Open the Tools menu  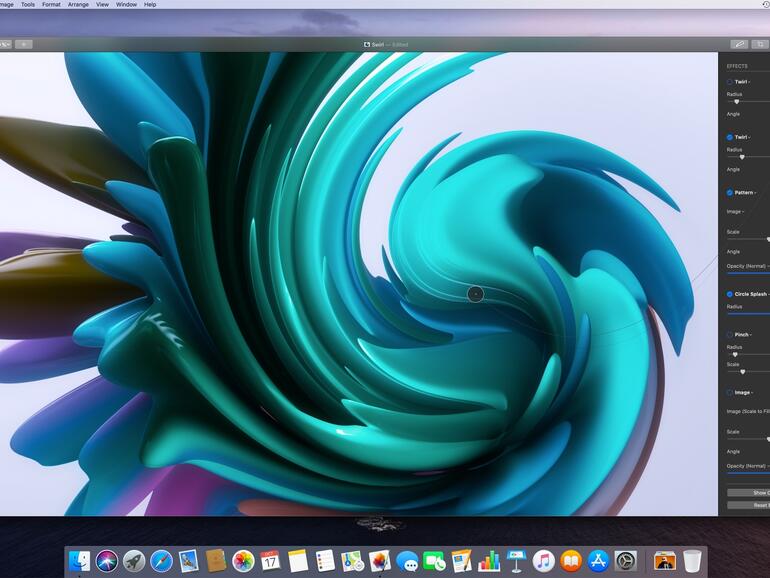click(28, 4)
